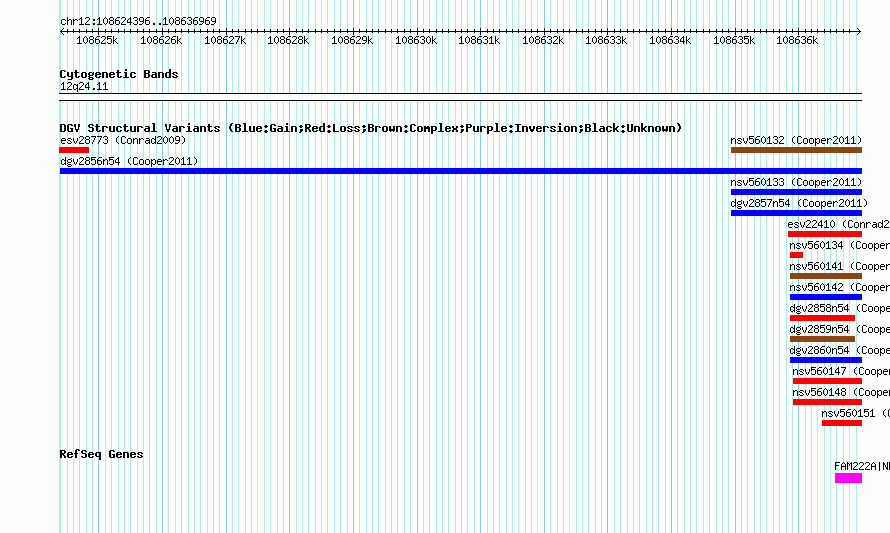This screenshot has width=890, height=533.
Task: Click the red esv22410 loss bar
Action: click(825, 234)
